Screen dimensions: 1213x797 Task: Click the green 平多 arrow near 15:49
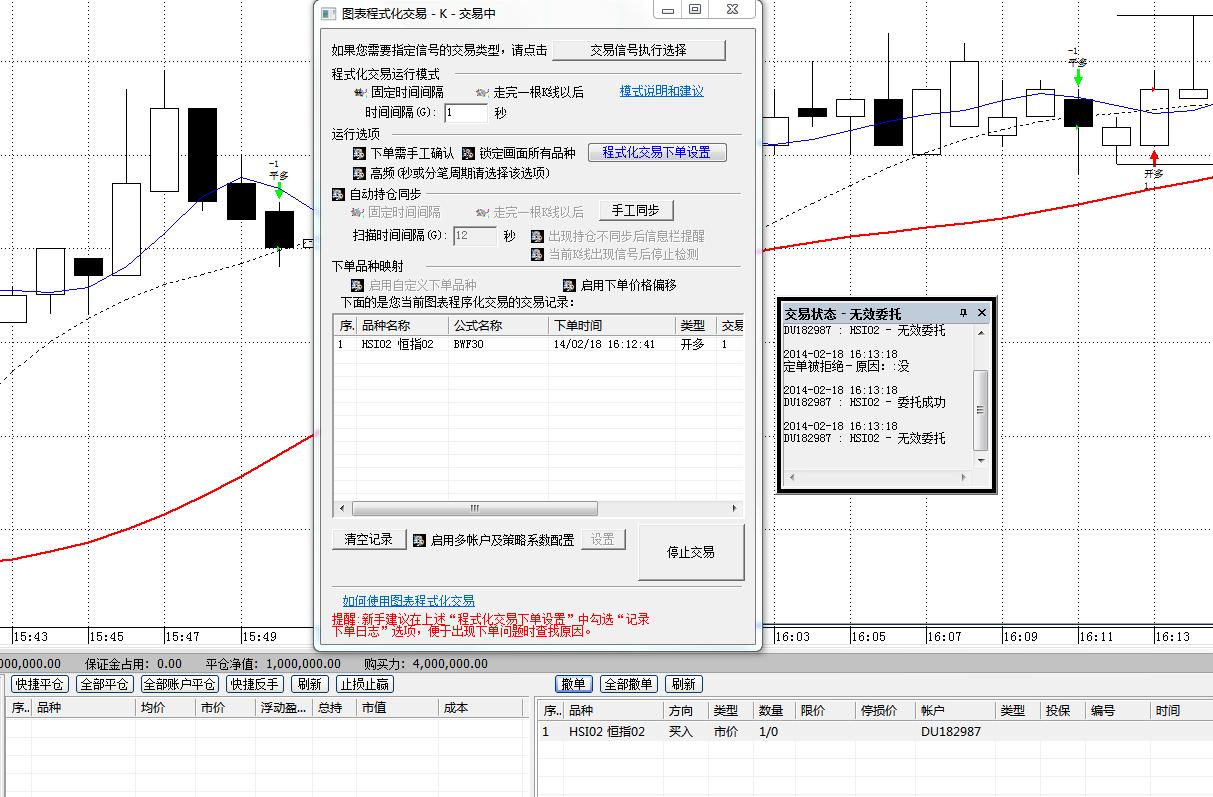click(279, 190)
